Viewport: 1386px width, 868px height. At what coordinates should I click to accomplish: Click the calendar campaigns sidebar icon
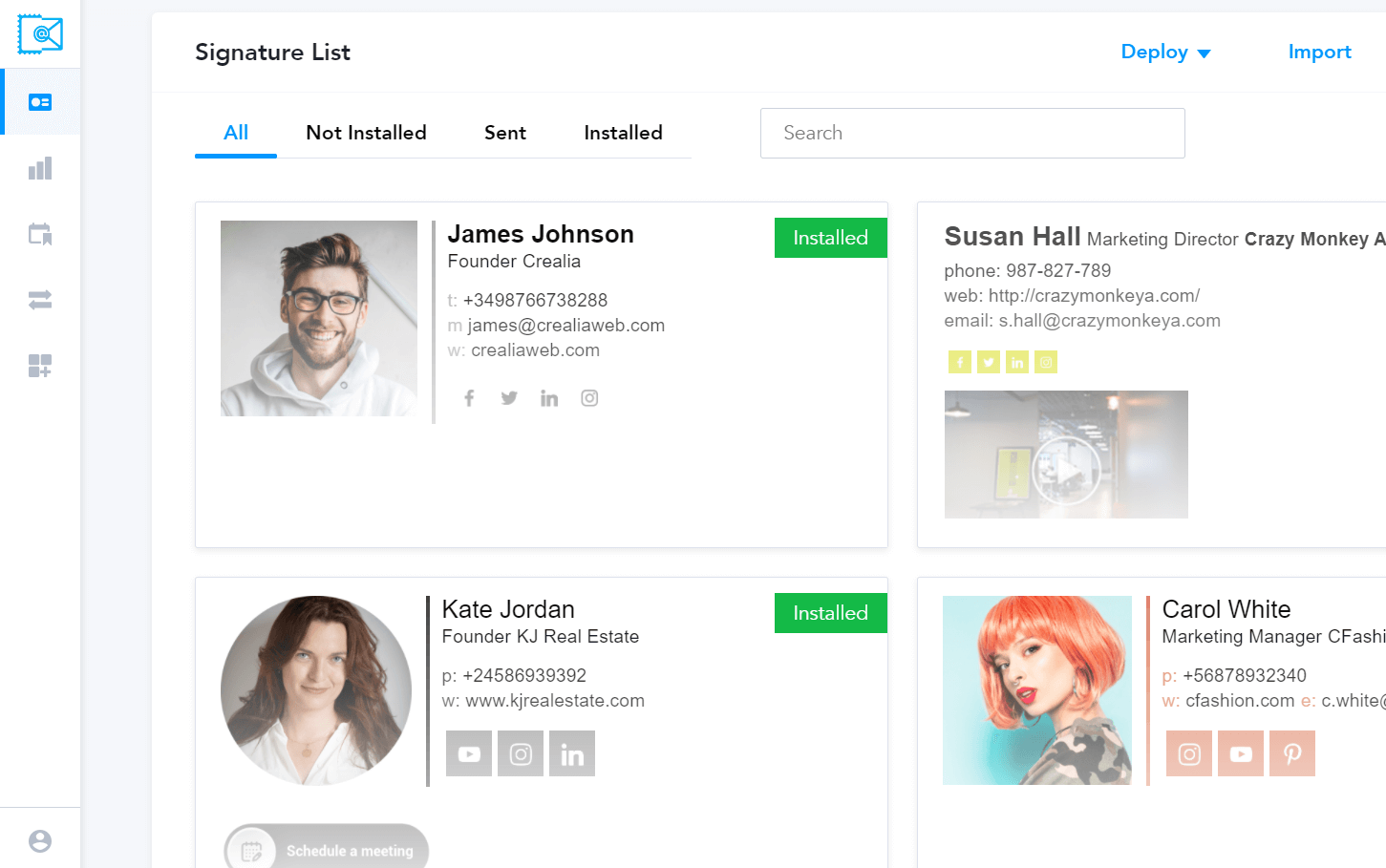(x=40, y=234)
